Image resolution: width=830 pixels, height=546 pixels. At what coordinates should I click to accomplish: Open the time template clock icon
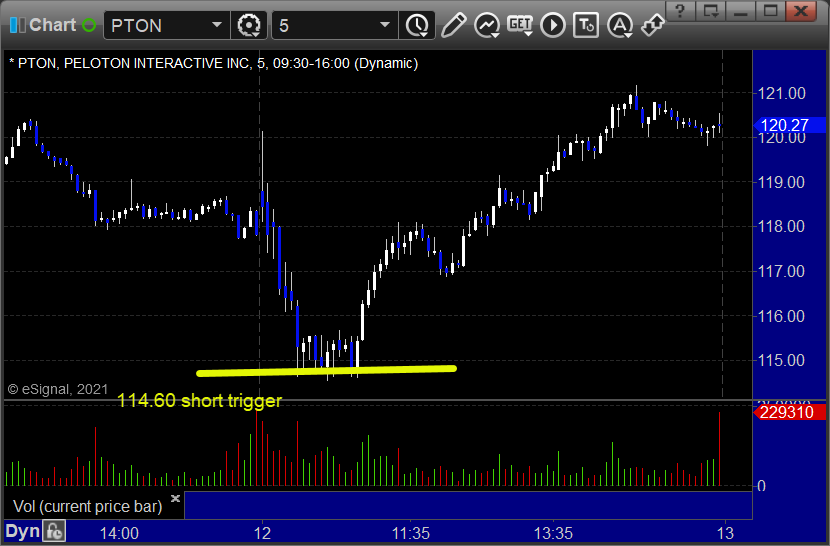[x=418, y=25]
